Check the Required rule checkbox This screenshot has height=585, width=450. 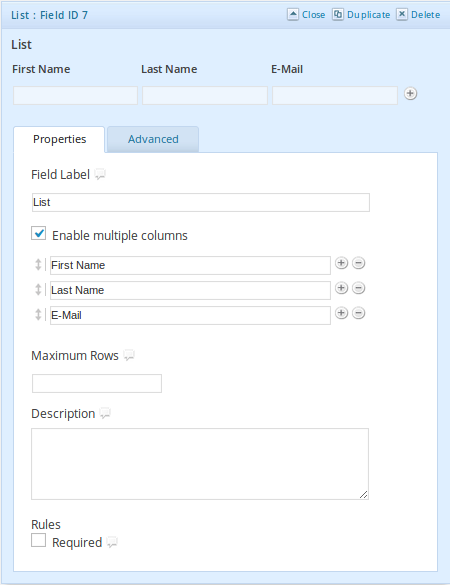(x=38, y=540)
